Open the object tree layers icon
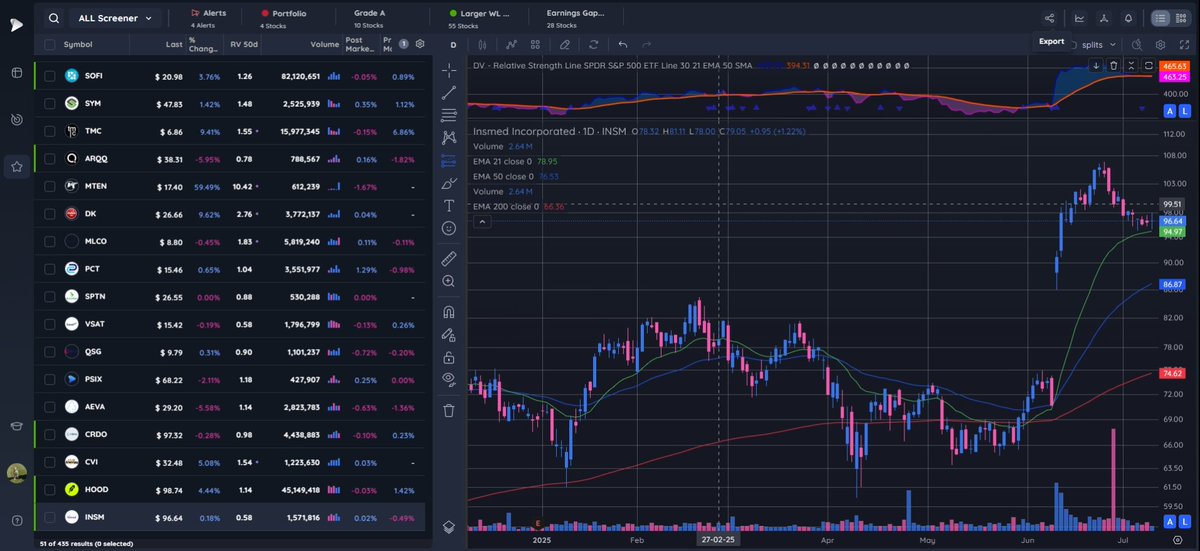 click(x=449, y=526)
